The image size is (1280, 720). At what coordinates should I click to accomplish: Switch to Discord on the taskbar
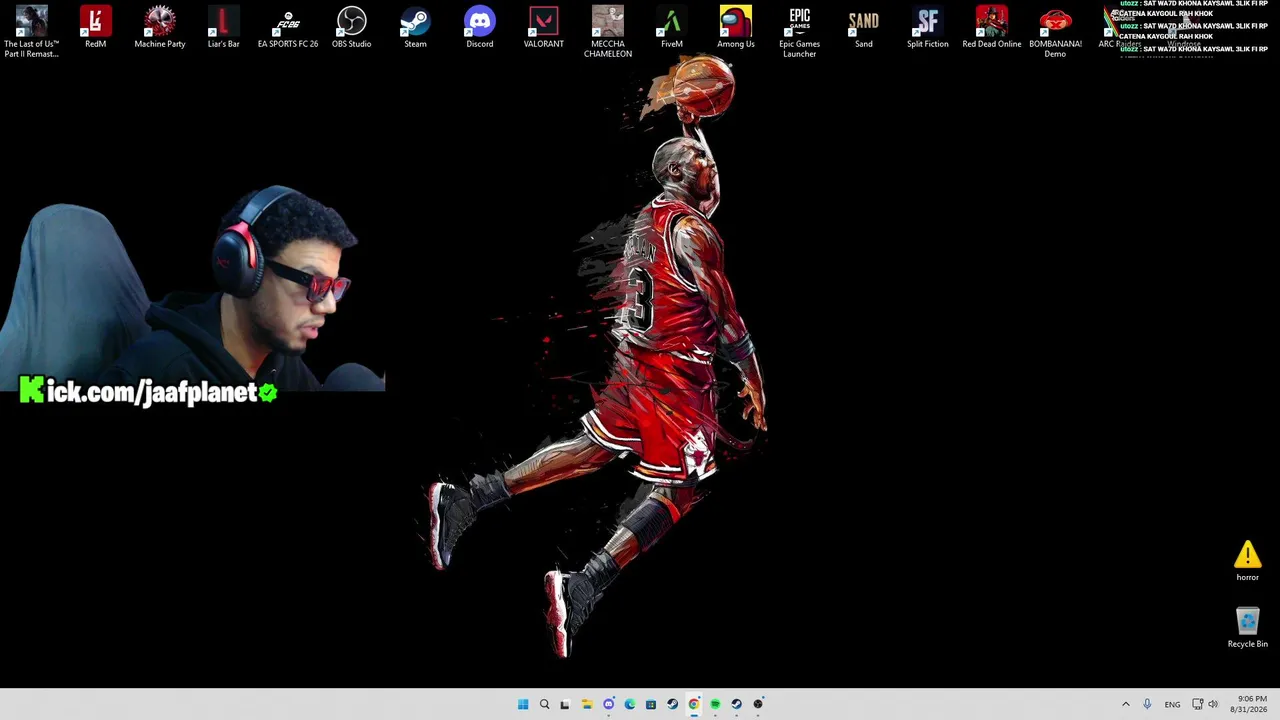[x=608, y=704]
